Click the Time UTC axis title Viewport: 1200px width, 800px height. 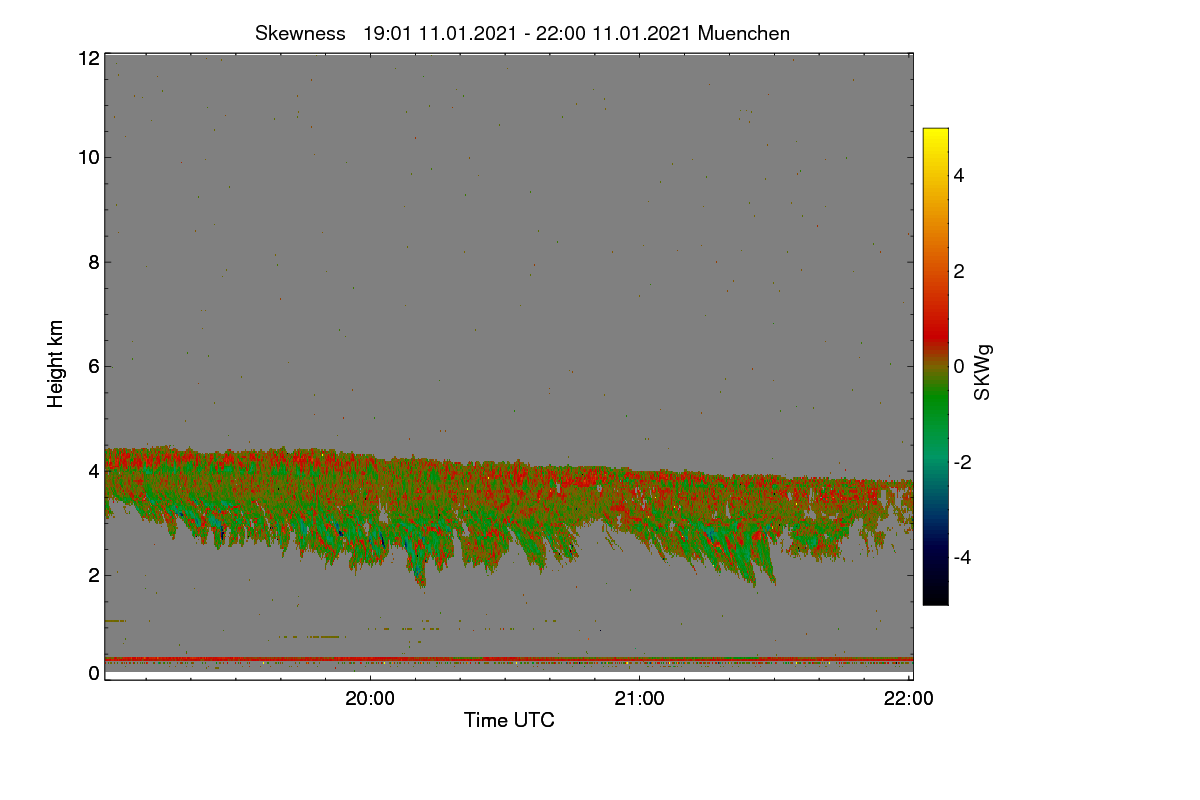[x=509, y=720]
